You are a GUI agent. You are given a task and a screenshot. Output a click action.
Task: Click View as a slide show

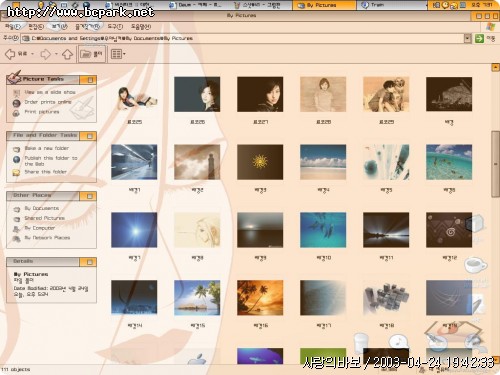tap(50, 92)
